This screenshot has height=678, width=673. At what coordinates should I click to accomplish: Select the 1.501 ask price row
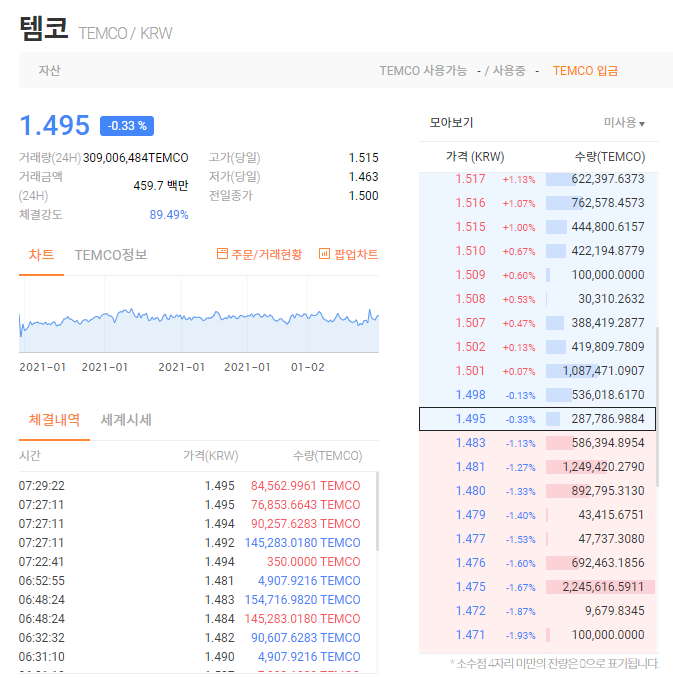[x=537, y=371]
